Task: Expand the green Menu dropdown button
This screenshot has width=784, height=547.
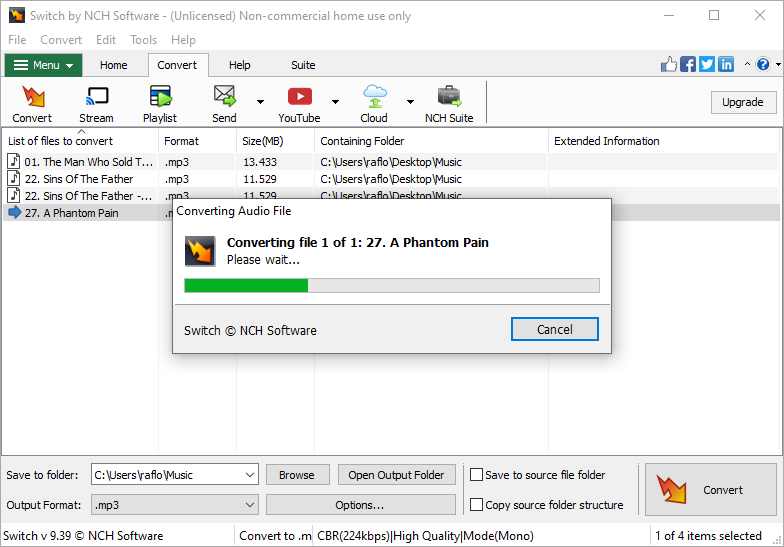Action: [x=43, y=66]
